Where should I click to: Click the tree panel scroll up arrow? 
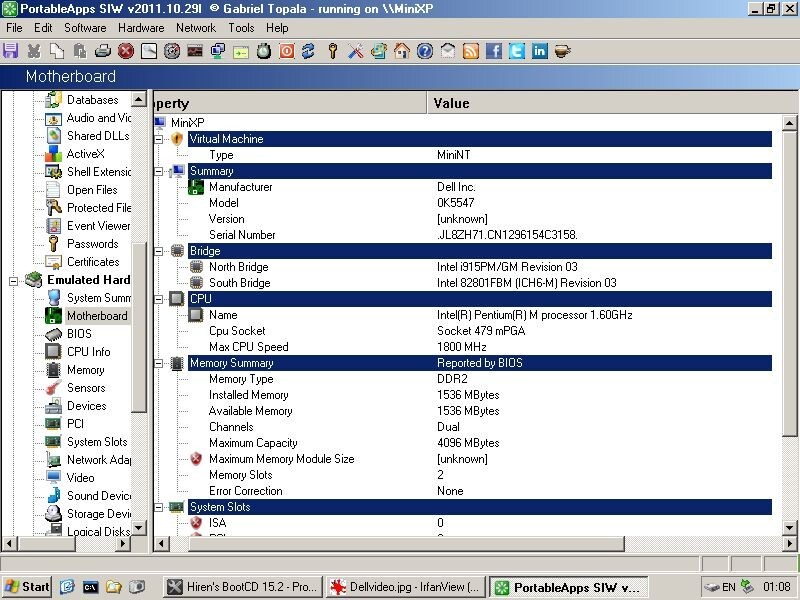tap(139, 99)
